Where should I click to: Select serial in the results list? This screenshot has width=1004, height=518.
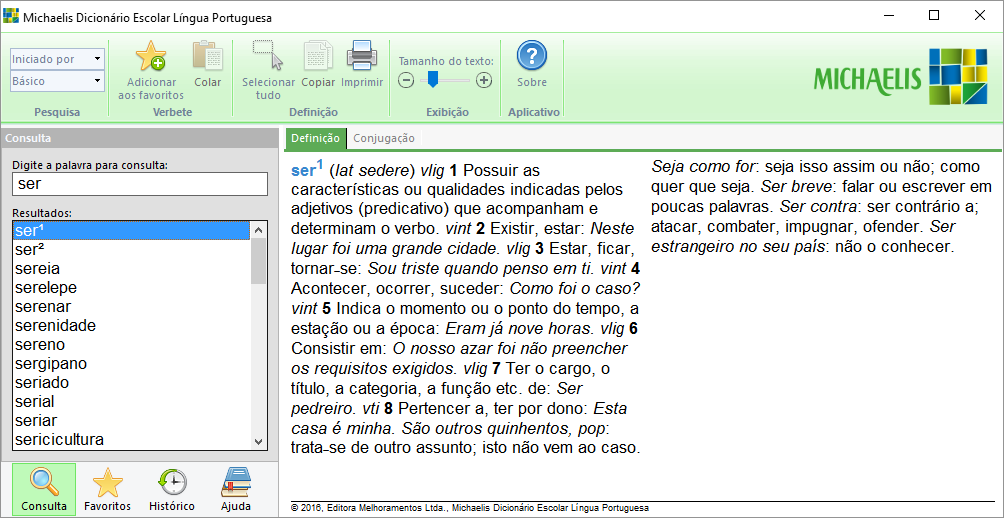[x=131, y=402]
